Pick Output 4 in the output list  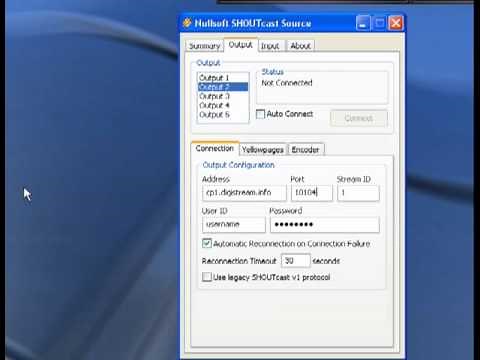point(223,105)
